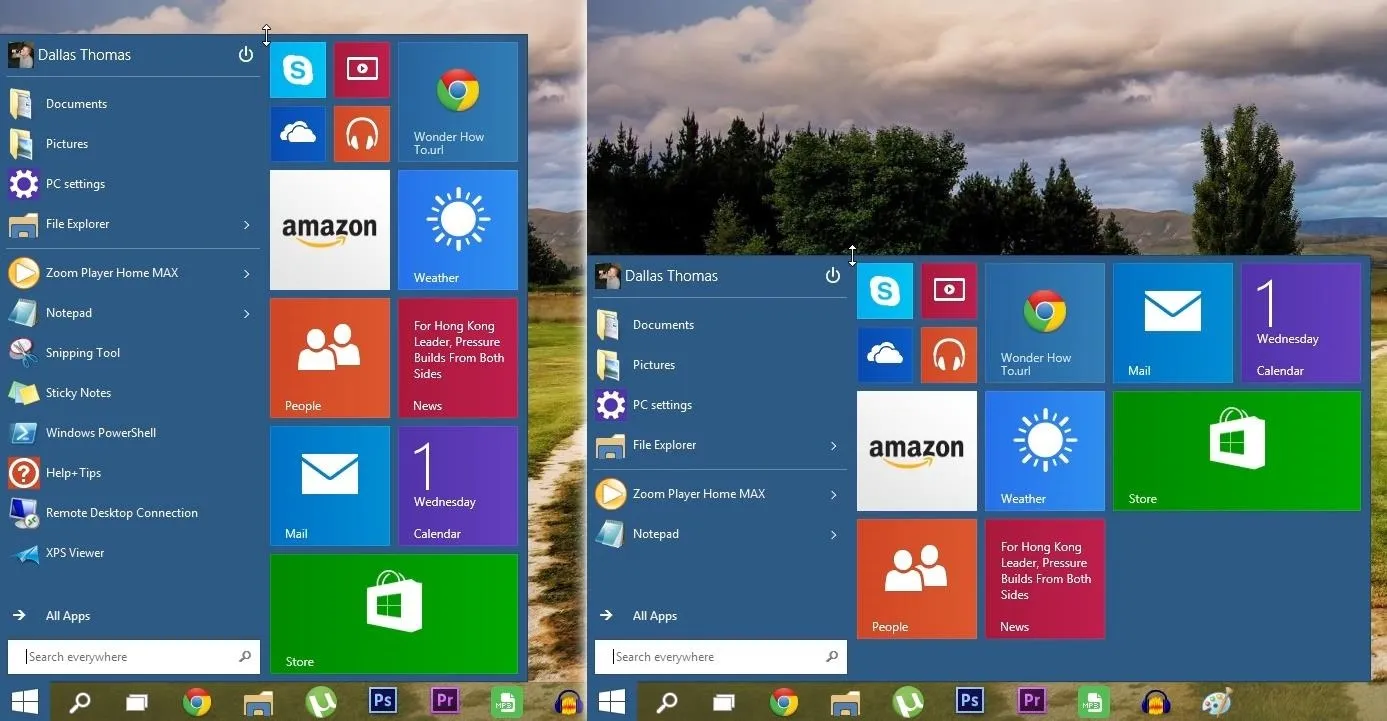This screenshot has height=721, width=1387.
Task: Open the Music headphones tile in right Start menu
Action: tap(949, 355)
